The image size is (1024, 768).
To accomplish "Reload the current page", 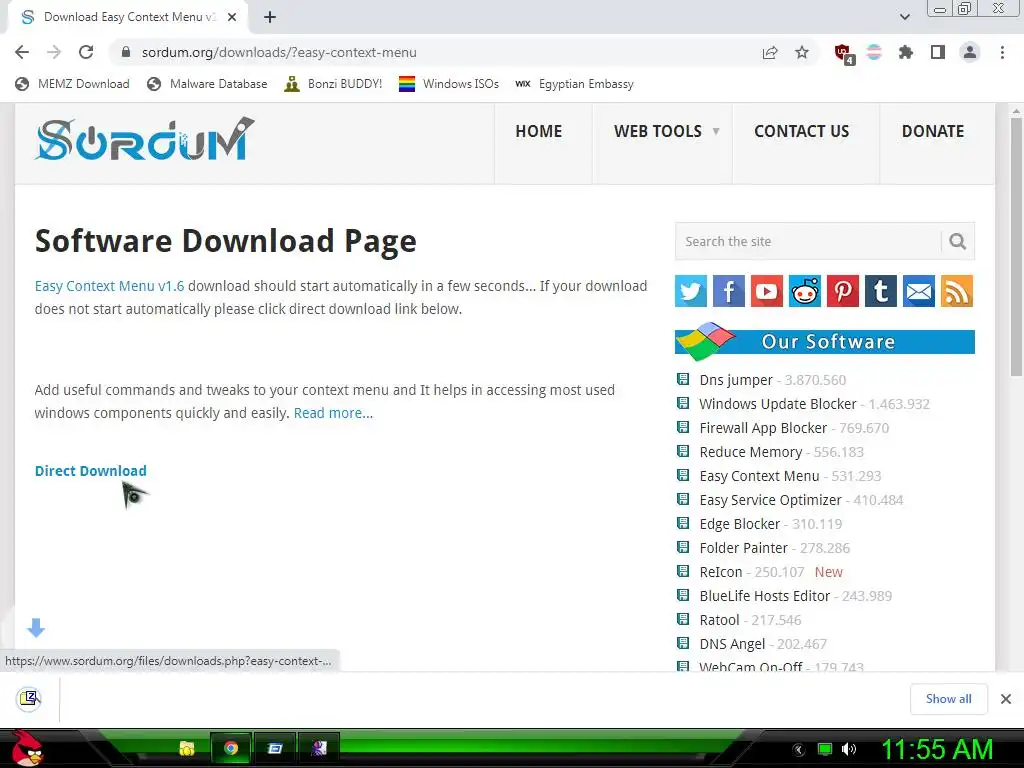I will pyautogui.click(x=86, y=52).
